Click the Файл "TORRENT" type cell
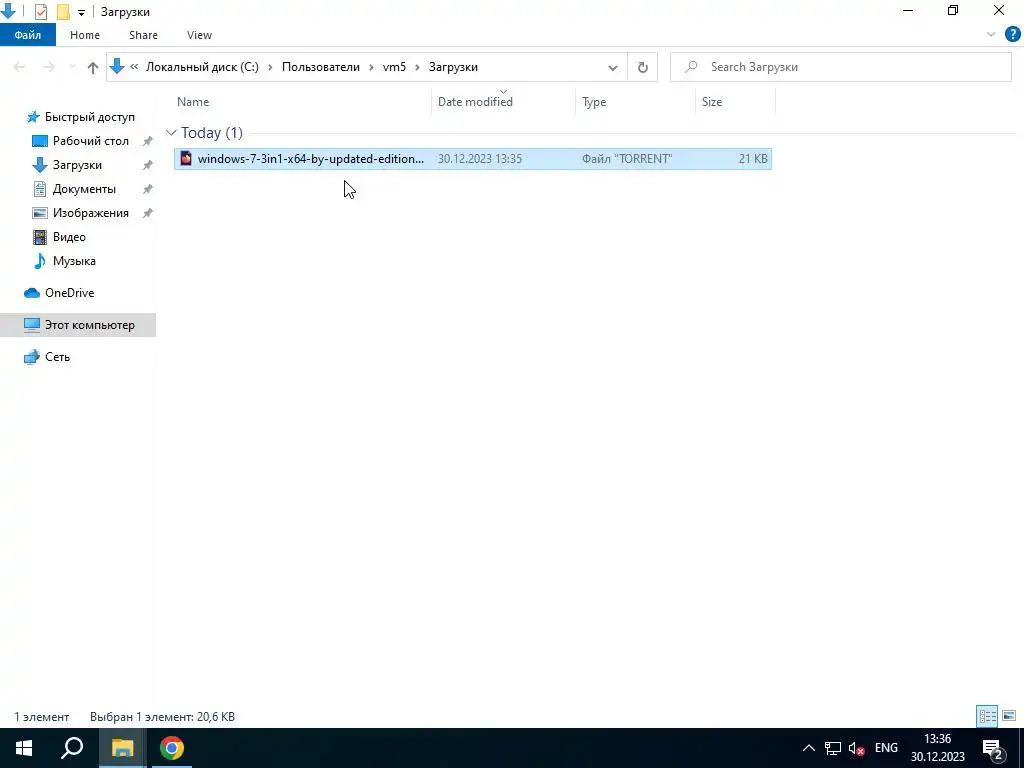Image resolution: width=1024 pixels, height=768 pixels. tap(627, 159)
